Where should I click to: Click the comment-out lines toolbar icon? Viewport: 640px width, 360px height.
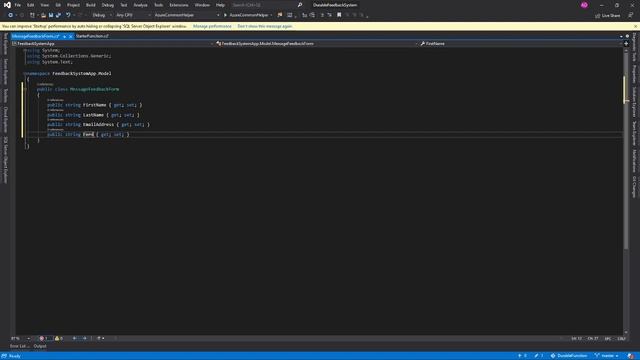tap(322, 15)
